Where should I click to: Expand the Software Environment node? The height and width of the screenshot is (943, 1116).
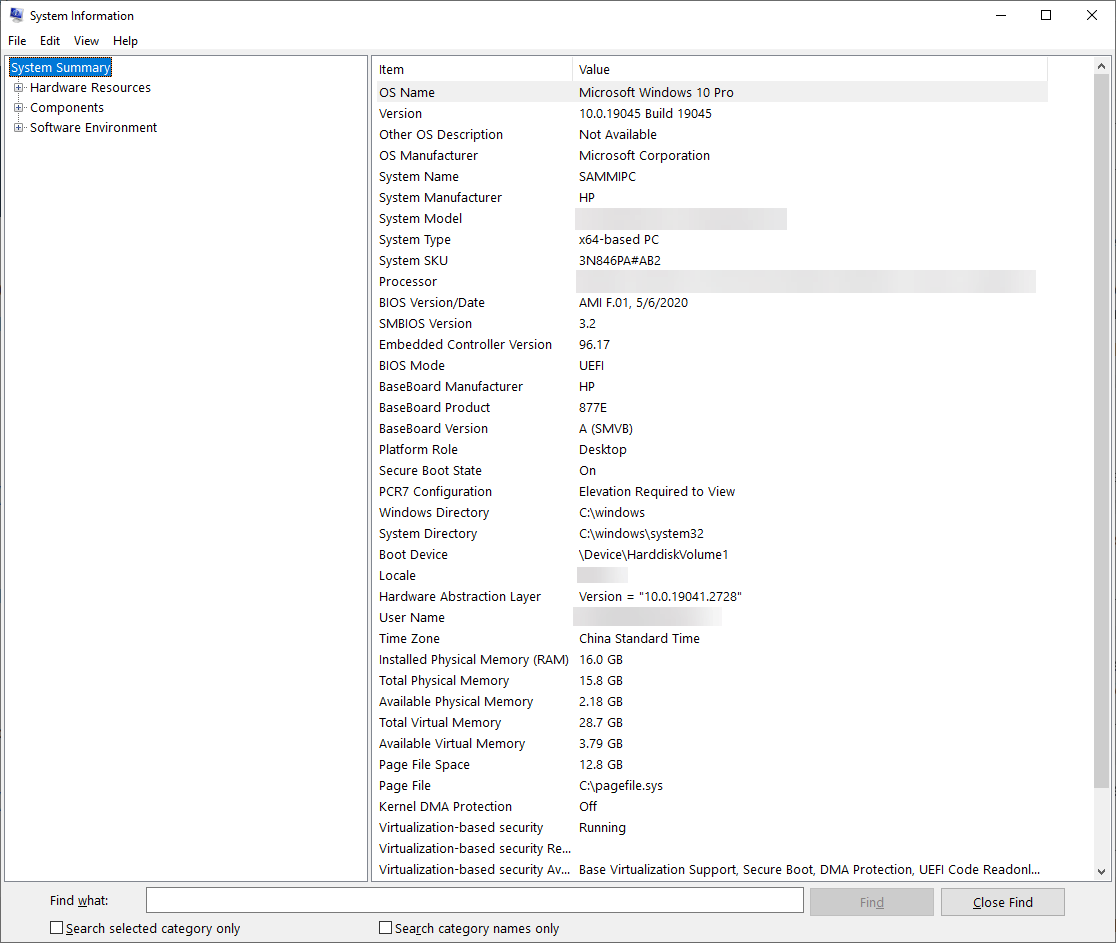click(x=19, y=127)
